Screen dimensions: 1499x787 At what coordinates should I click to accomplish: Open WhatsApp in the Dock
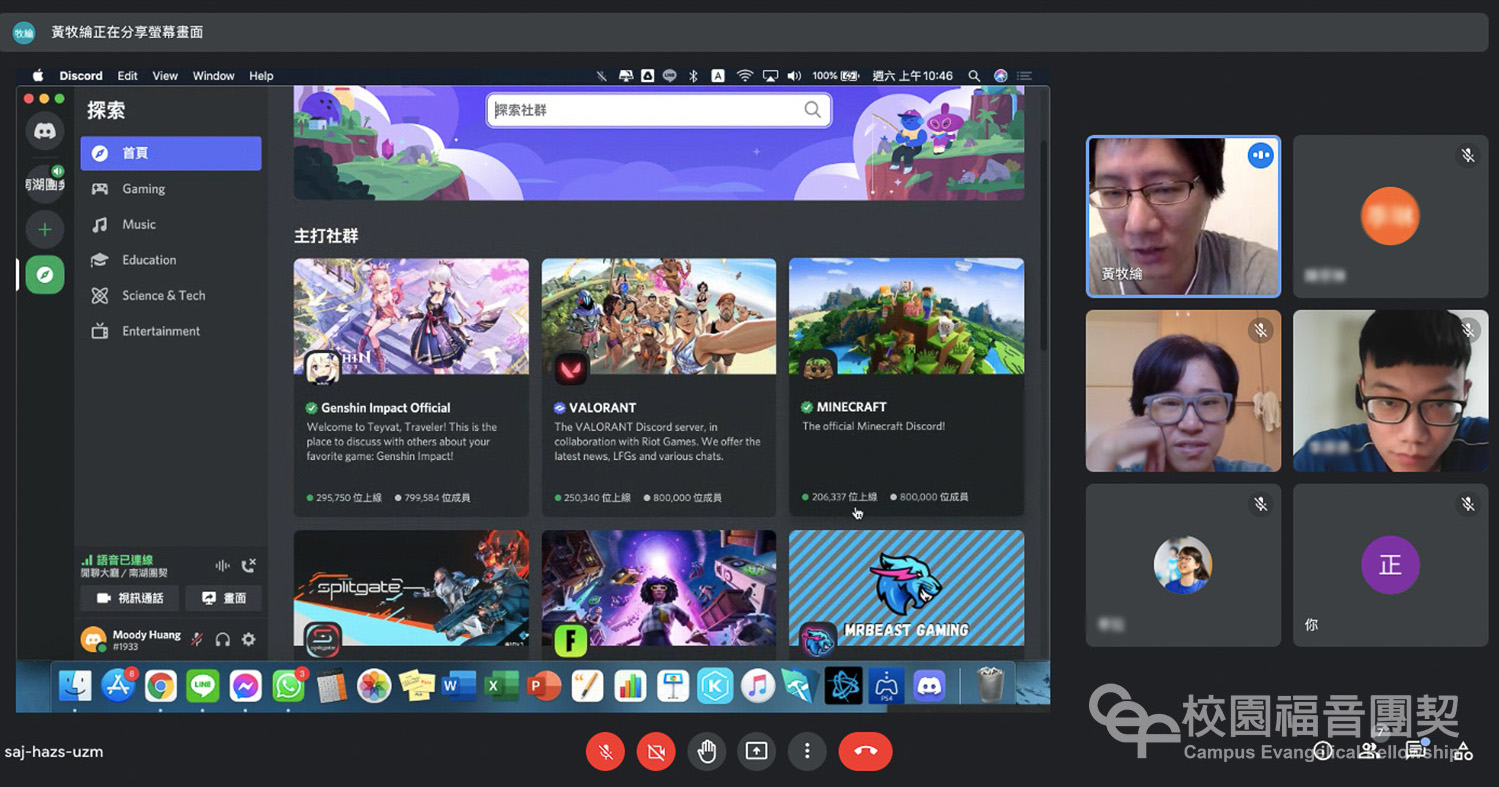tap(288, 686)
